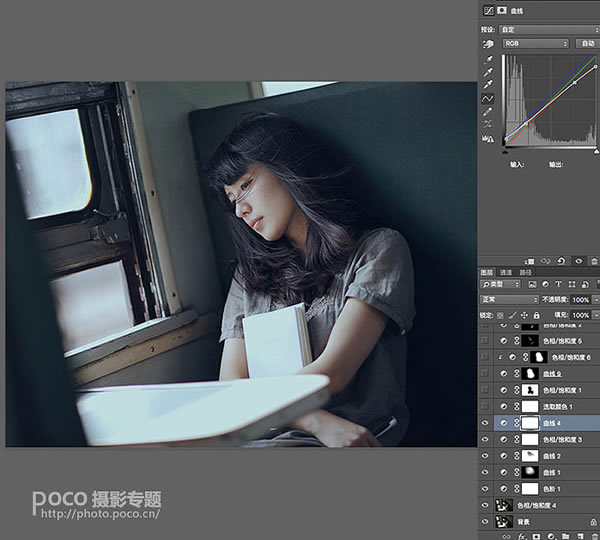Select the pencil draw-curve tool
The width and height of the screenshot is (600, 540).
point(488,112)
